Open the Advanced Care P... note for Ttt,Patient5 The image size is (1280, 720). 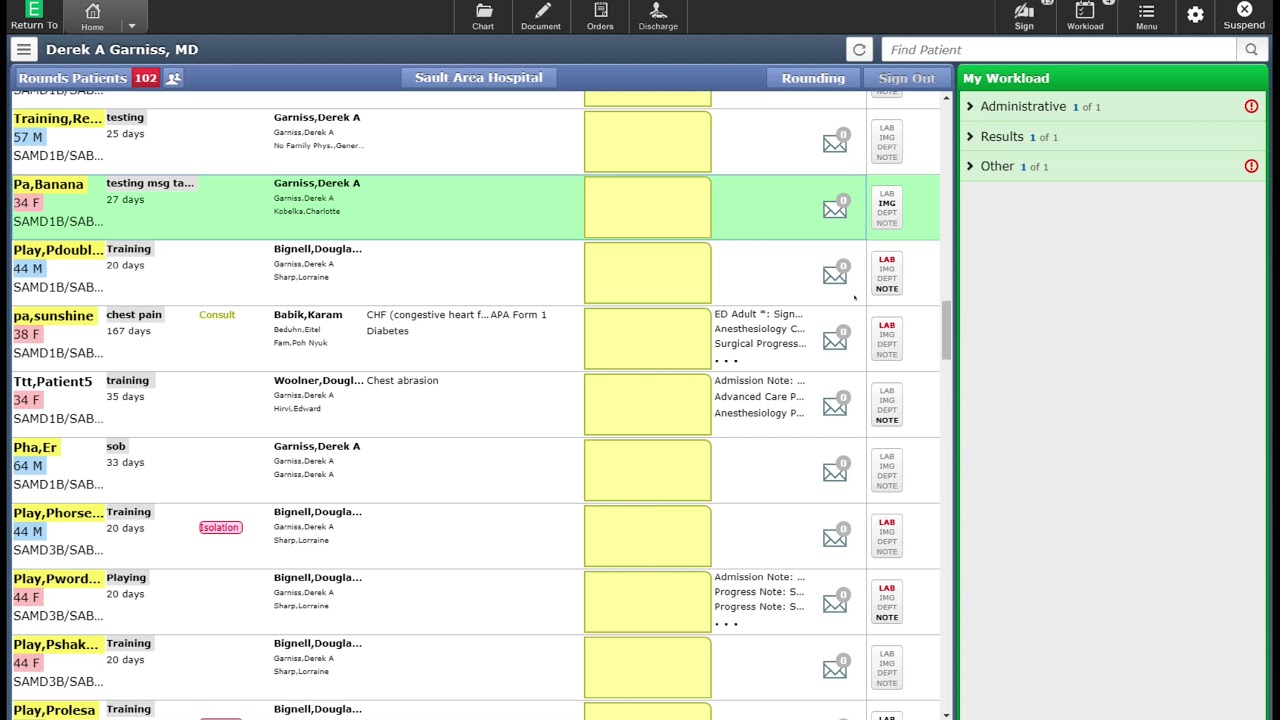[759, 397]
